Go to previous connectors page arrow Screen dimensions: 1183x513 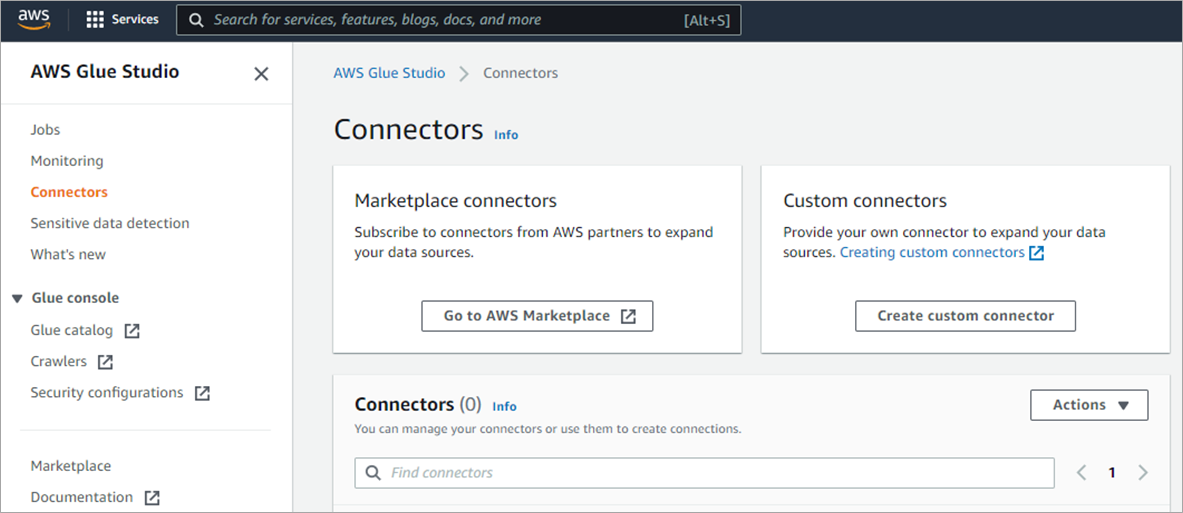coord(1081,473)
